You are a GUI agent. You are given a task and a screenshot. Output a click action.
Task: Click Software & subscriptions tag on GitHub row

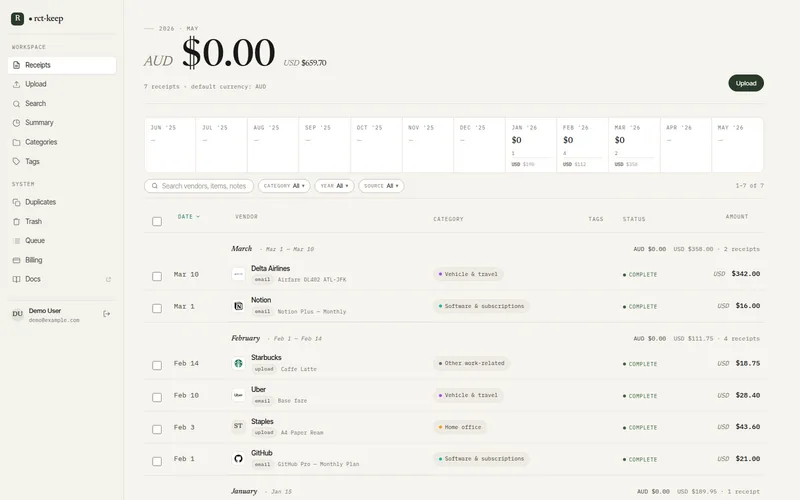point(482,459)
